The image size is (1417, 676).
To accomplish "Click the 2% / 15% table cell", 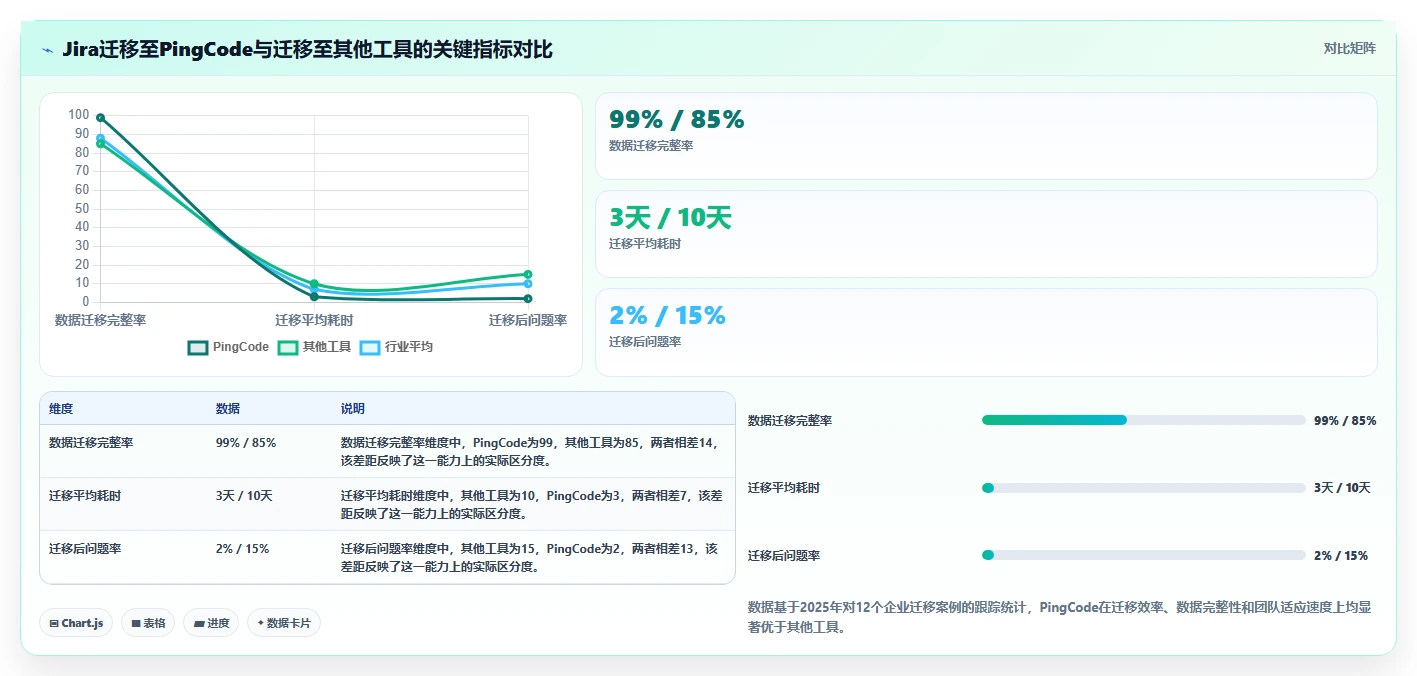I will pos(242,549).
